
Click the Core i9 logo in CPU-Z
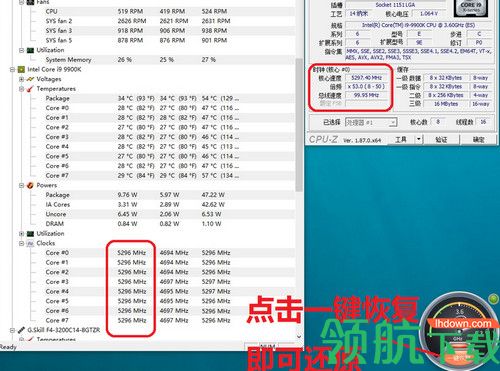pyautogui.click(x=471, y=8)
